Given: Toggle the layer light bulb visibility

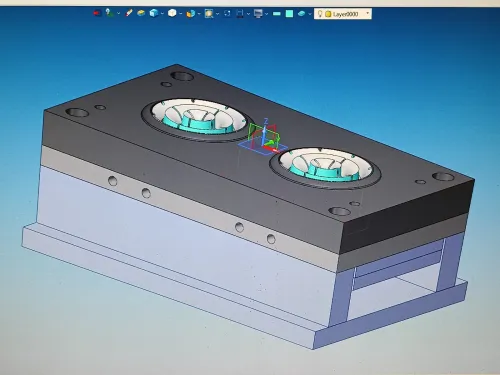Looking at the screenshot, I should click(320, 14).
